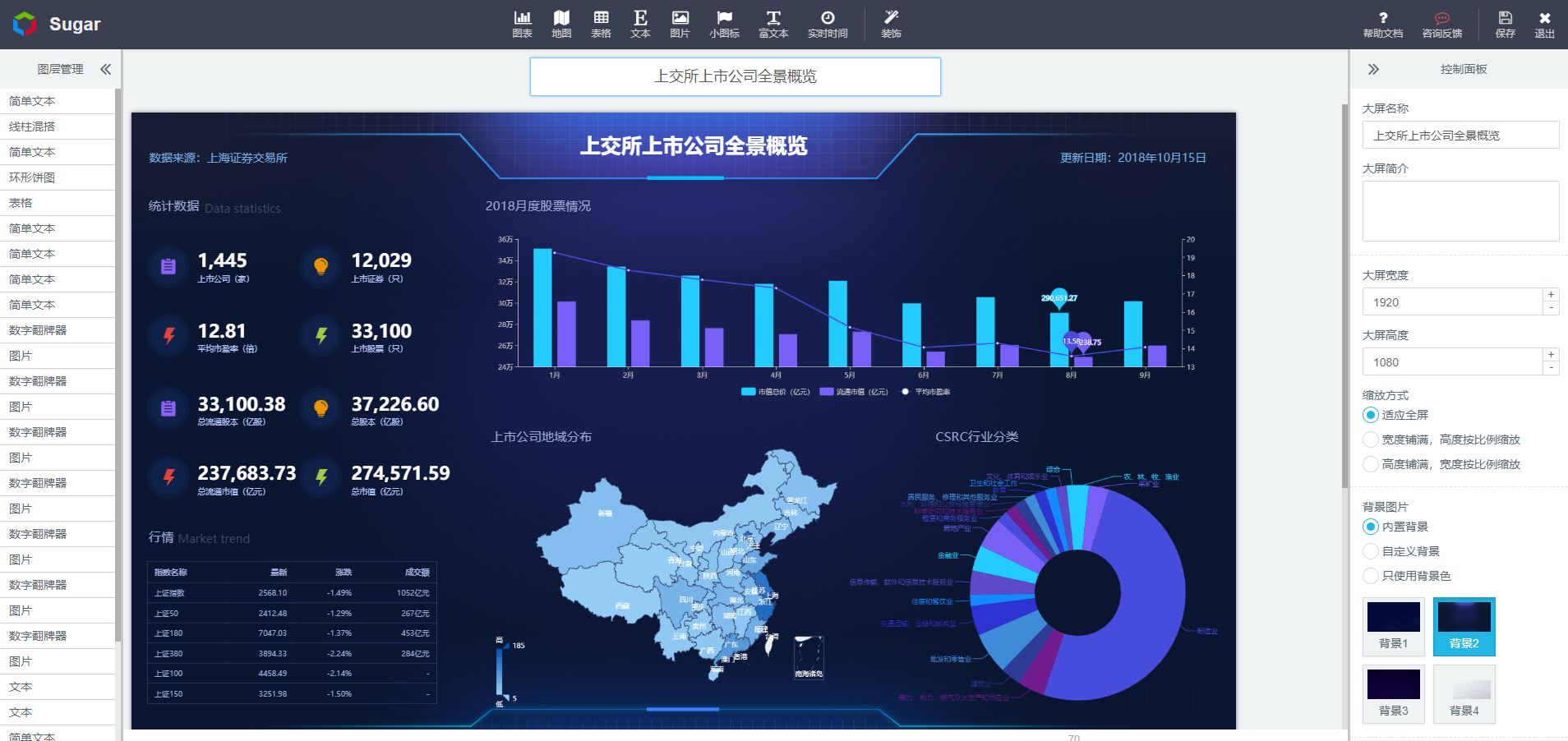Screen dimensions: 1568x741
Task: Collapse the 图层管理 layer panel
Action: 105,69
